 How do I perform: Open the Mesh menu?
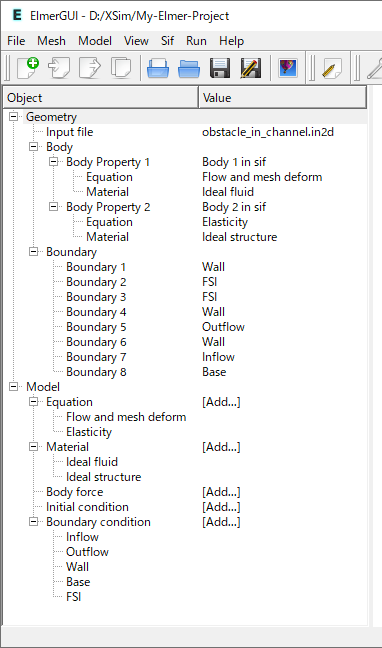coord(51,41)
